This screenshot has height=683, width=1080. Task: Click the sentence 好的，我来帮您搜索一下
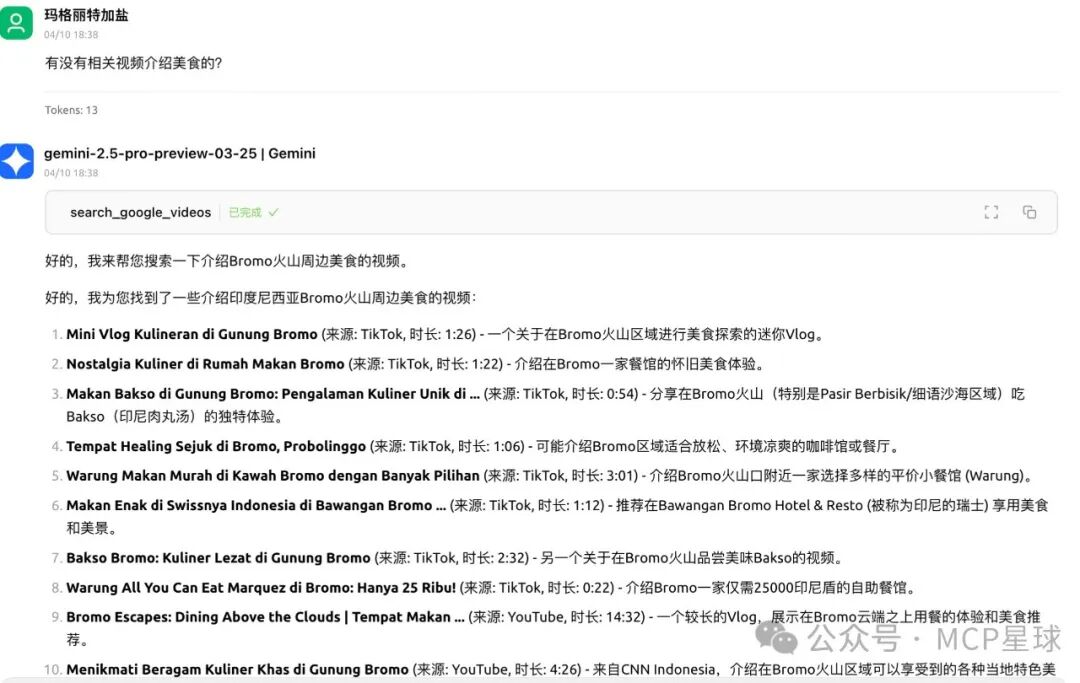[228, 261]
